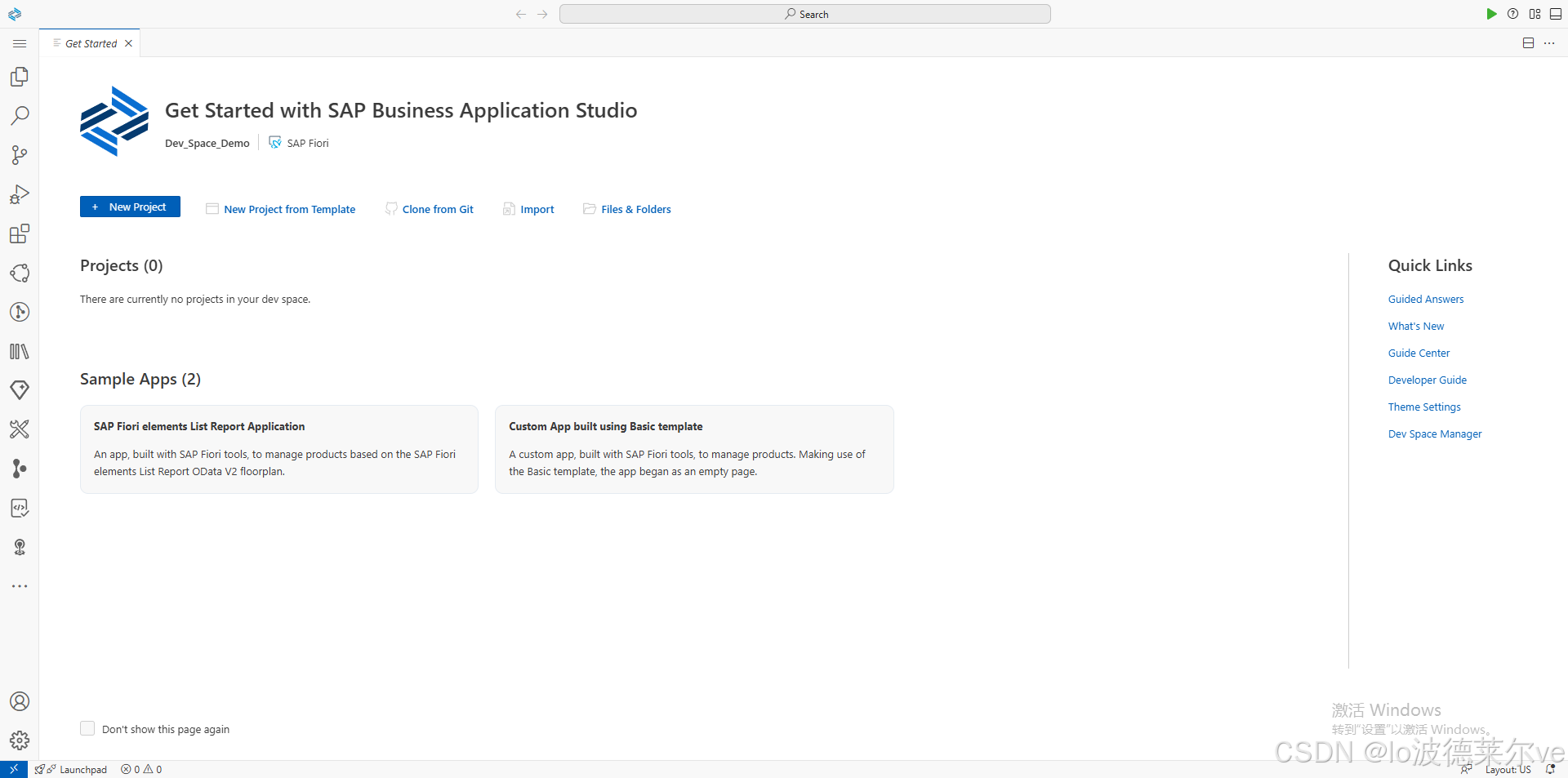The height and width of the screenshot is (778, 1568).
Task: Open the Help question mark icon
Action: coord(1513,14)
